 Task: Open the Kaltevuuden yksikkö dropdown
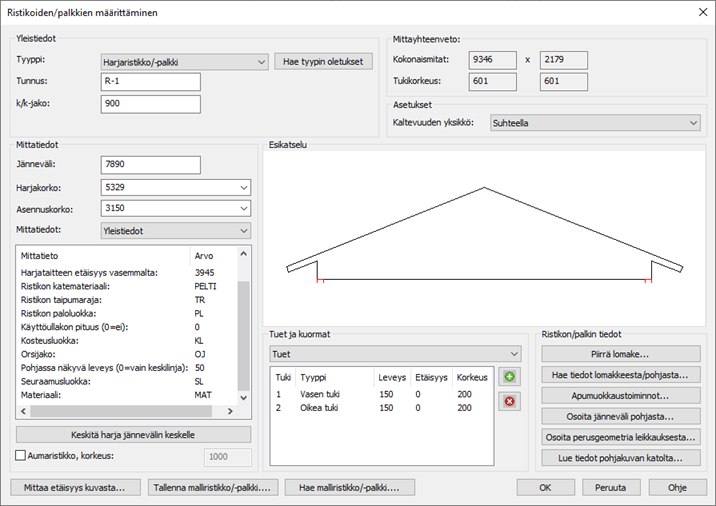click(594, 123)
